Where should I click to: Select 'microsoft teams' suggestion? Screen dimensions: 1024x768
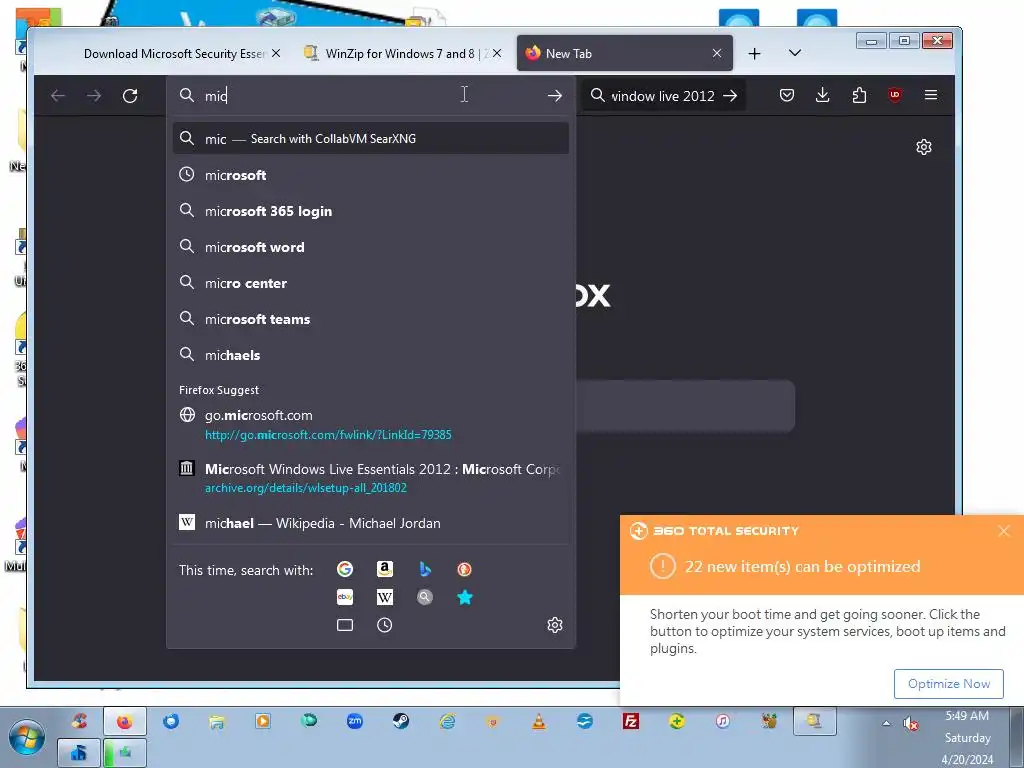(x=370, y=319)
